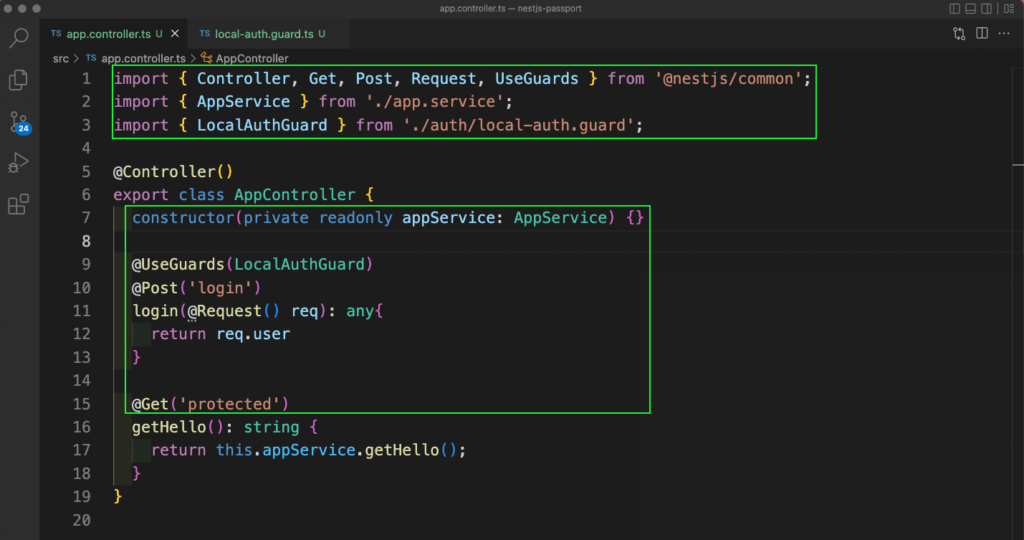Click the app.controller.ts breadcrumb item
Viewport: 1024px width, 540px height.
click(138, 58)
